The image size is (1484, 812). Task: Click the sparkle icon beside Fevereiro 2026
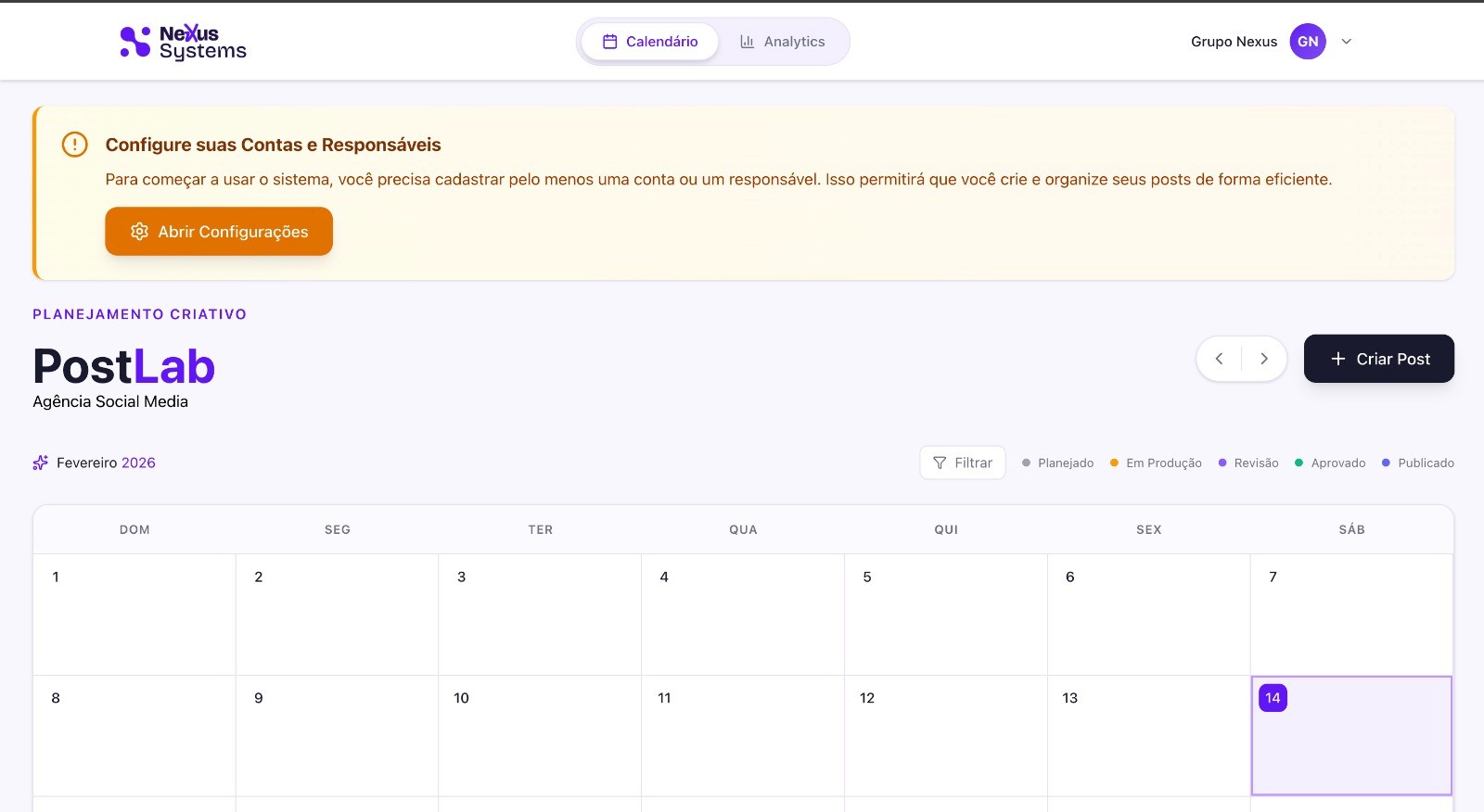[x=40, y=463]
